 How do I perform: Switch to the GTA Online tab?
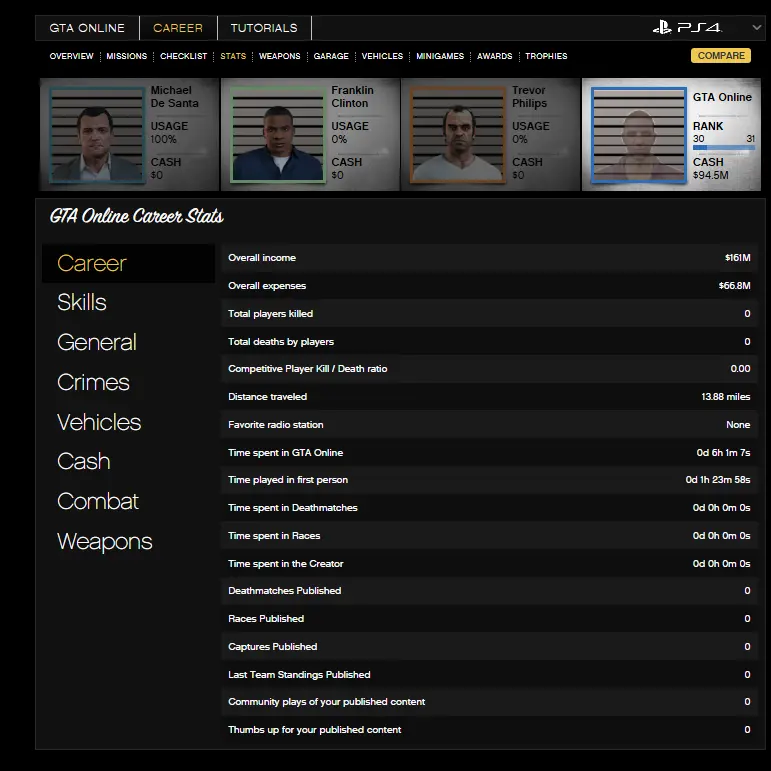87,28
